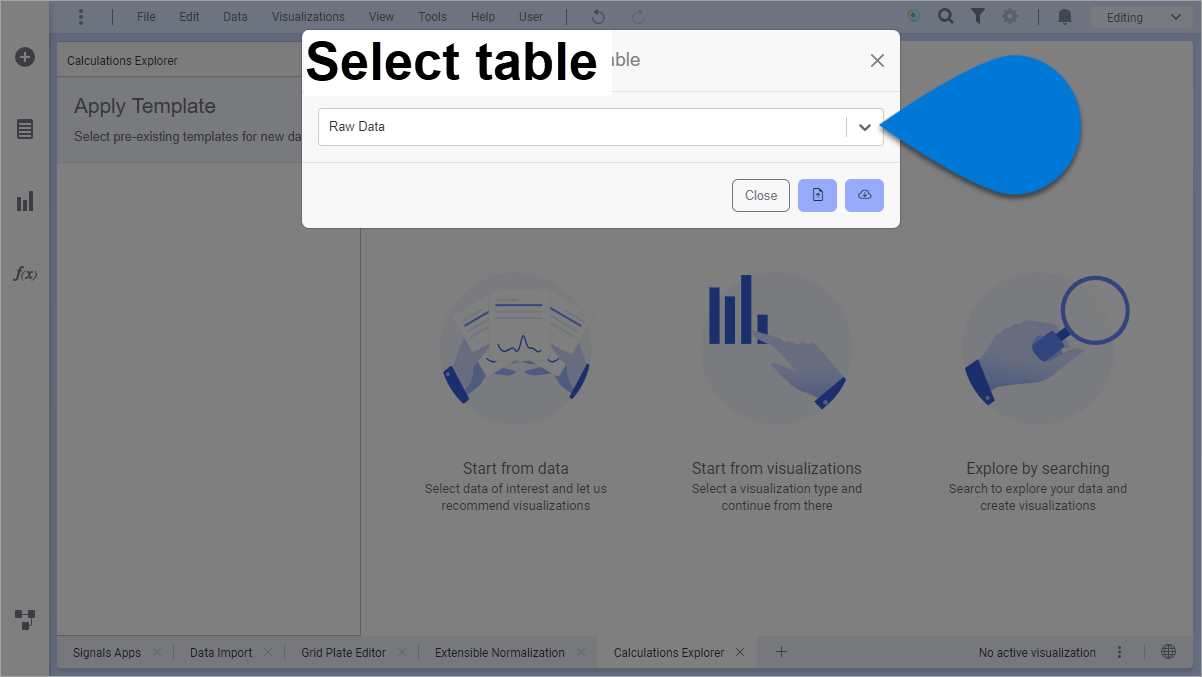Click the Start from visualizations illustration
The image size is (1202, 677).
776,347
